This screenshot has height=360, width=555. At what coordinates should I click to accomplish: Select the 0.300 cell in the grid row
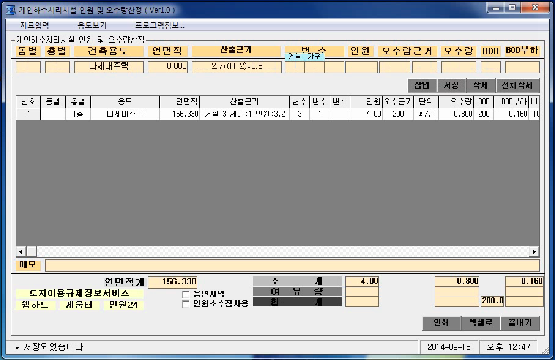456,114
